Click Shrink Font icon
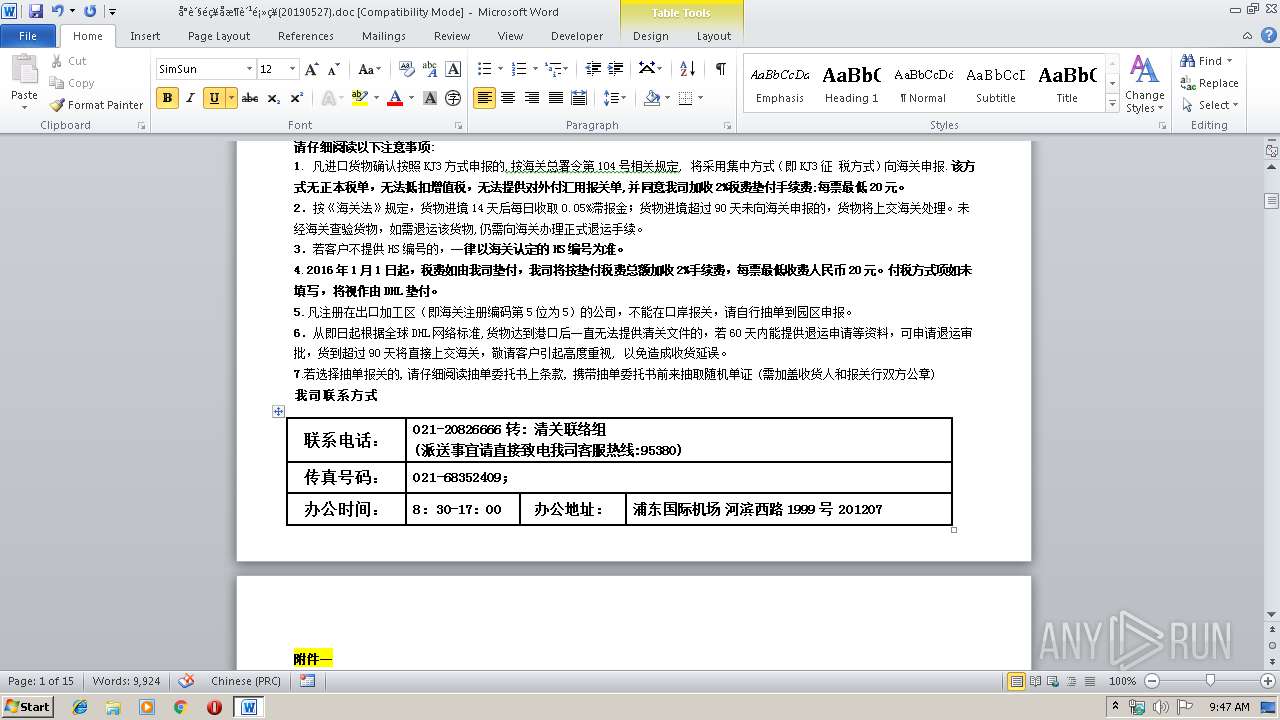1280x720 pixels. click(x=334, y=69)
